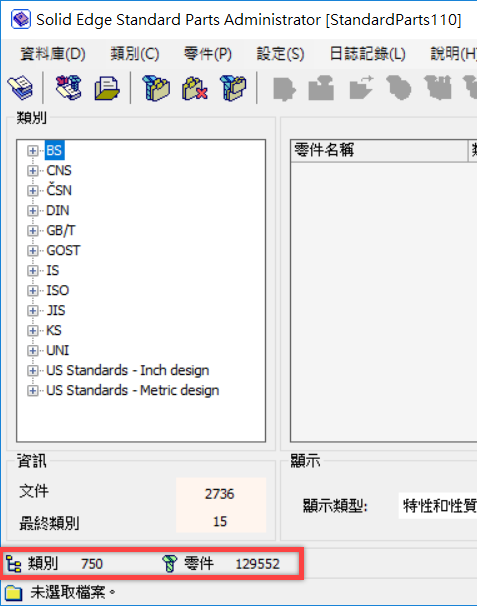Image resolution: width=477 pixels, height=606 pixels.
Task: Click the document with yellow folder icon
Action: 107,88
